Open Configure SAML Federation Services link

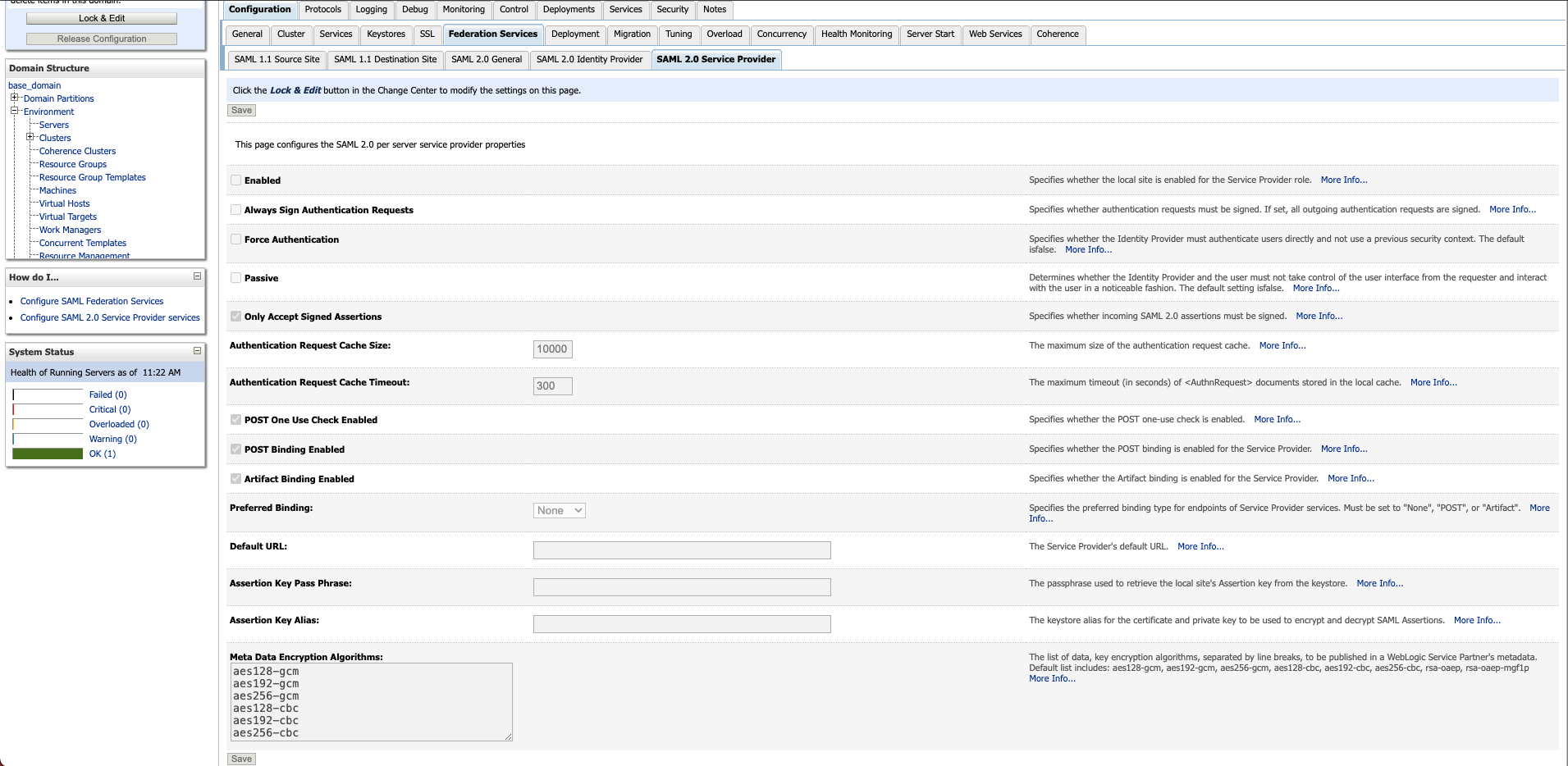click(x=92, y=301)
